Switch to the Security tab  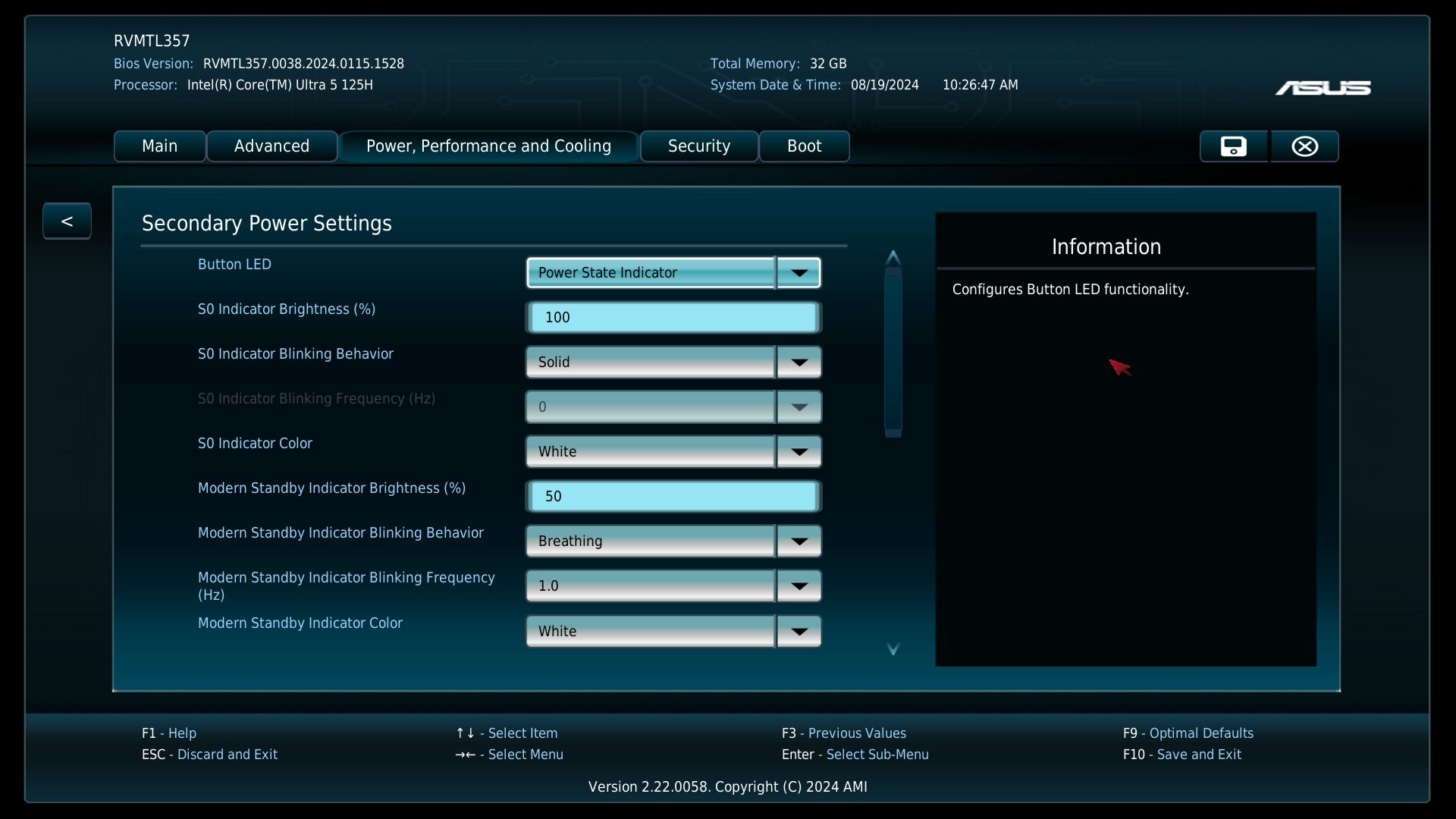coord(698,146)
